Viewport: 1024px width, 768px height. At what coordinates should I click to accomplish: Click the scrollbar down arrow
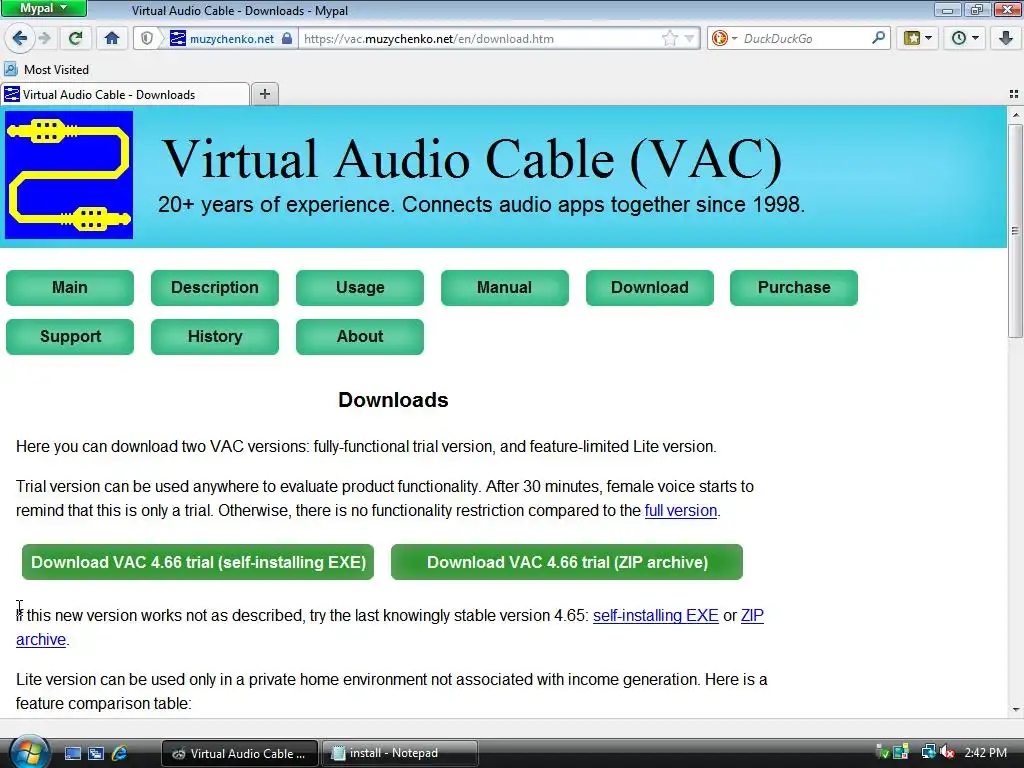(1015, 709)
